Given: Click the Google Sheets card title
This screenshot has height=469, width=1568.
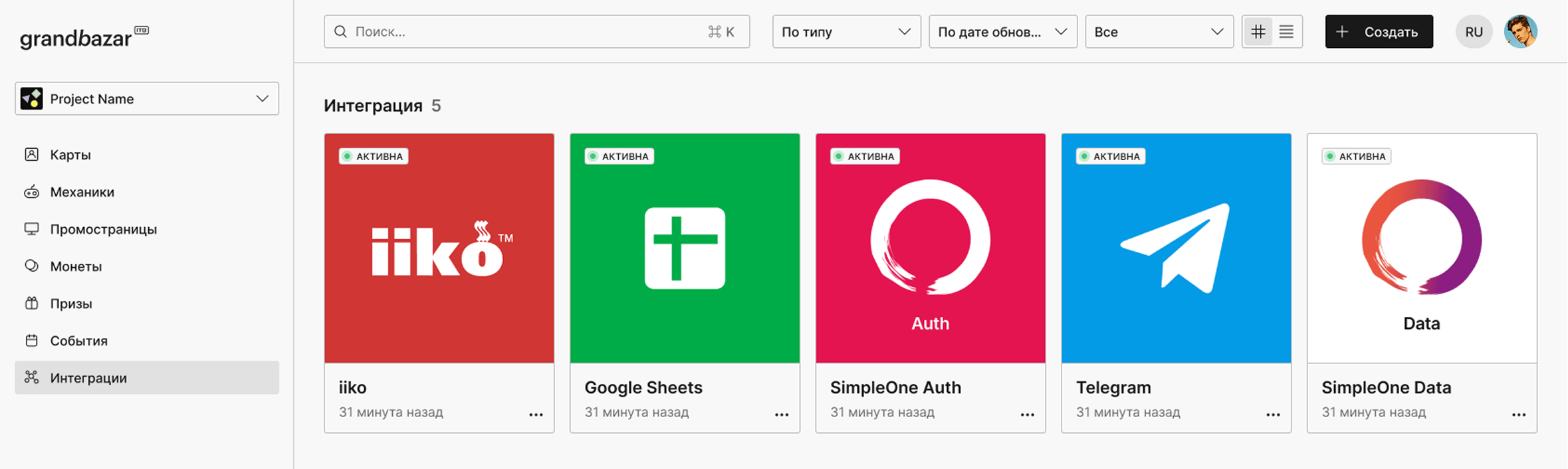Looking at the screenshot, I should pos(643,387).
